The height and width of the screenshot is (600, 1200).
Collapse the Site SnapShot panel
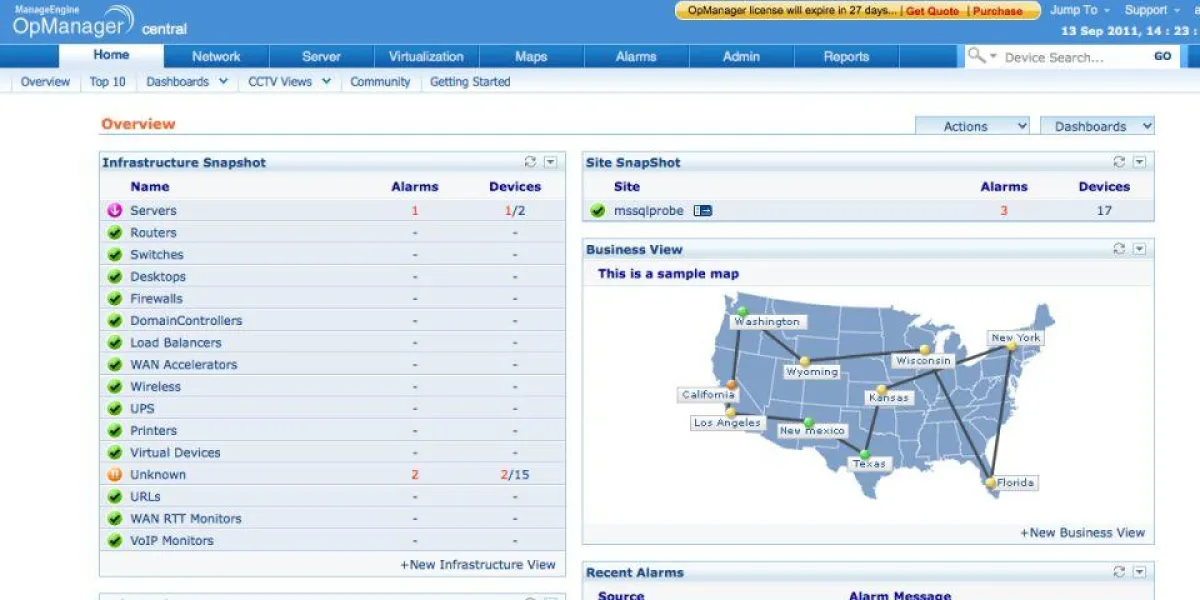(x=1139, y=161)
